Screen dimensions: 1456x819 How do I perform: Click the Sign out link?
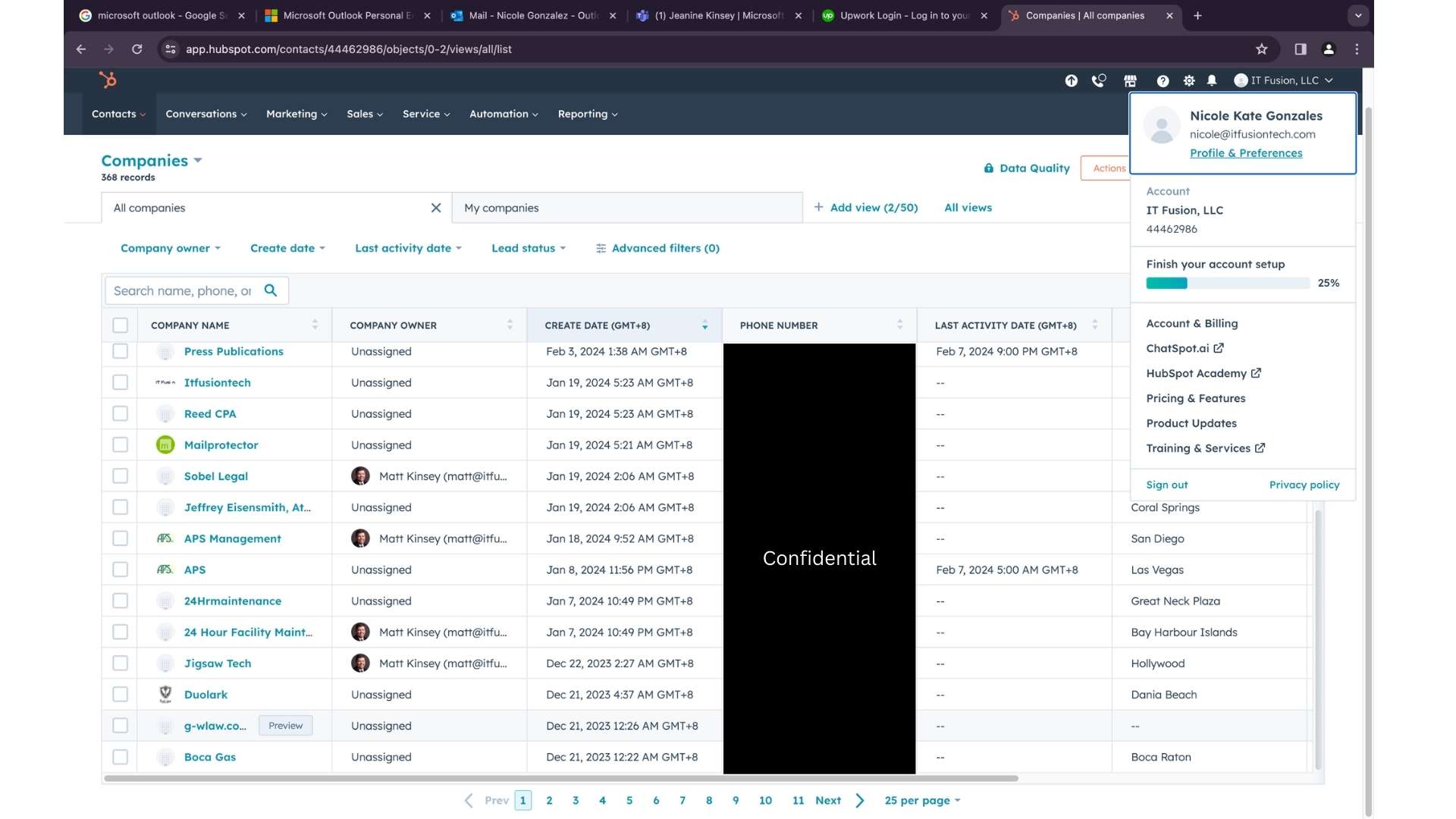click(x=1166, y=485)
